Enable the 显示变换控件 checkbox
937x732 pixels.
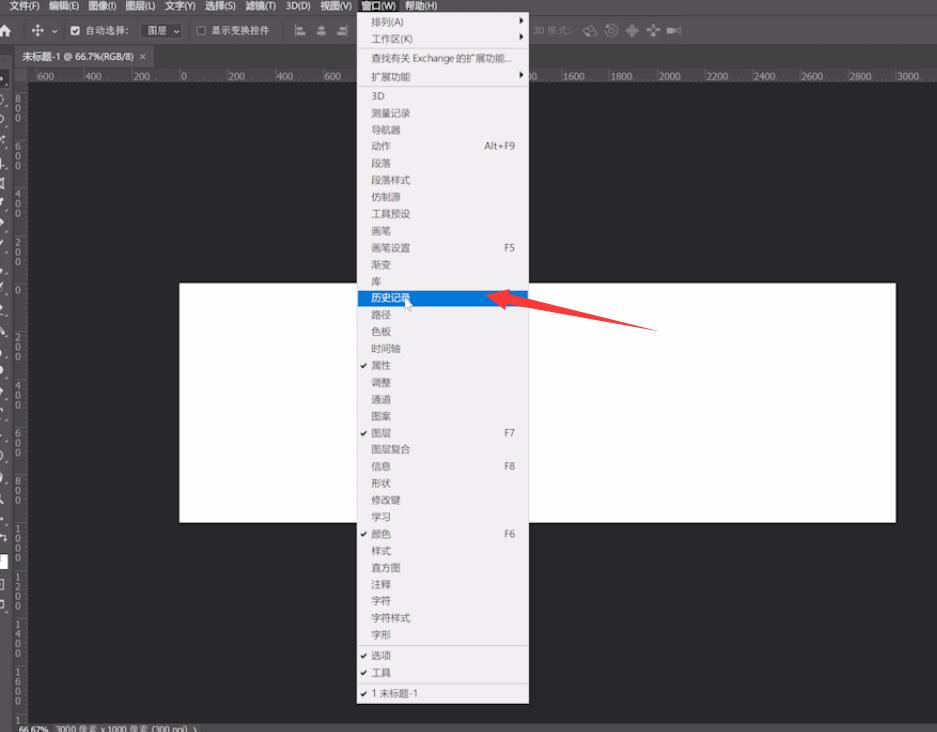201,30
